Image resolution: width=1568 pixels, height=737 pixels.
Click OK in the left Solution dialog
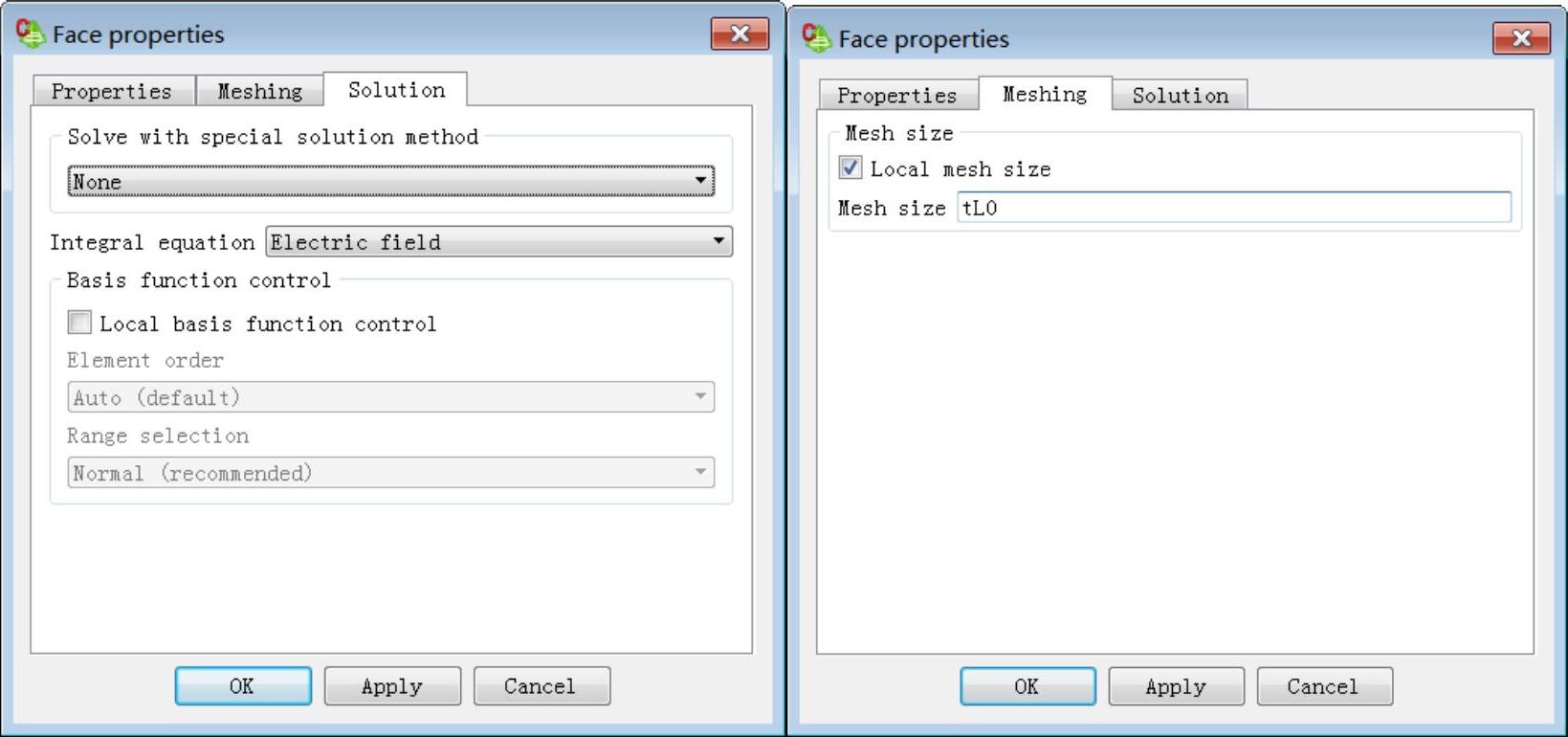(x=243, y=686)
